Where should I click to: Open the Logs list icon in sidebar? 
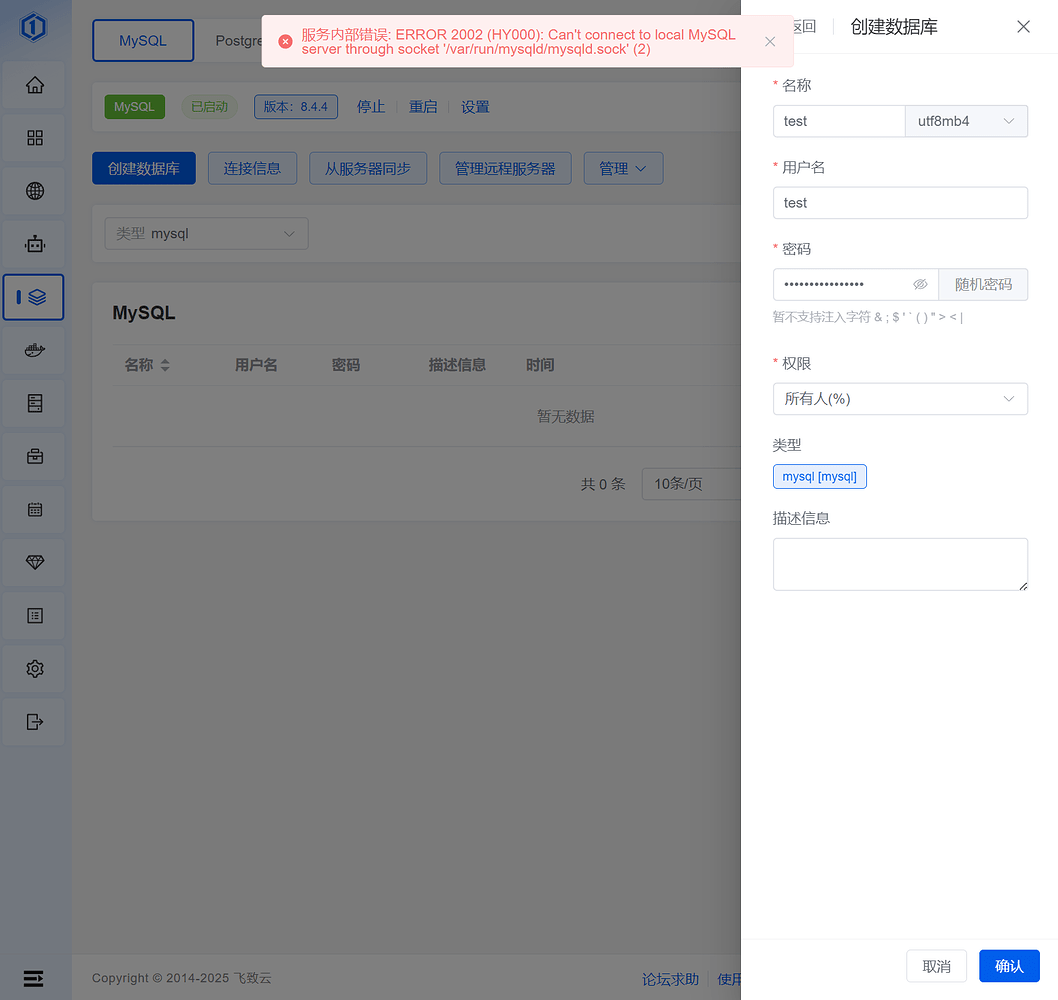pyautogui.click(x=33, y=615)
